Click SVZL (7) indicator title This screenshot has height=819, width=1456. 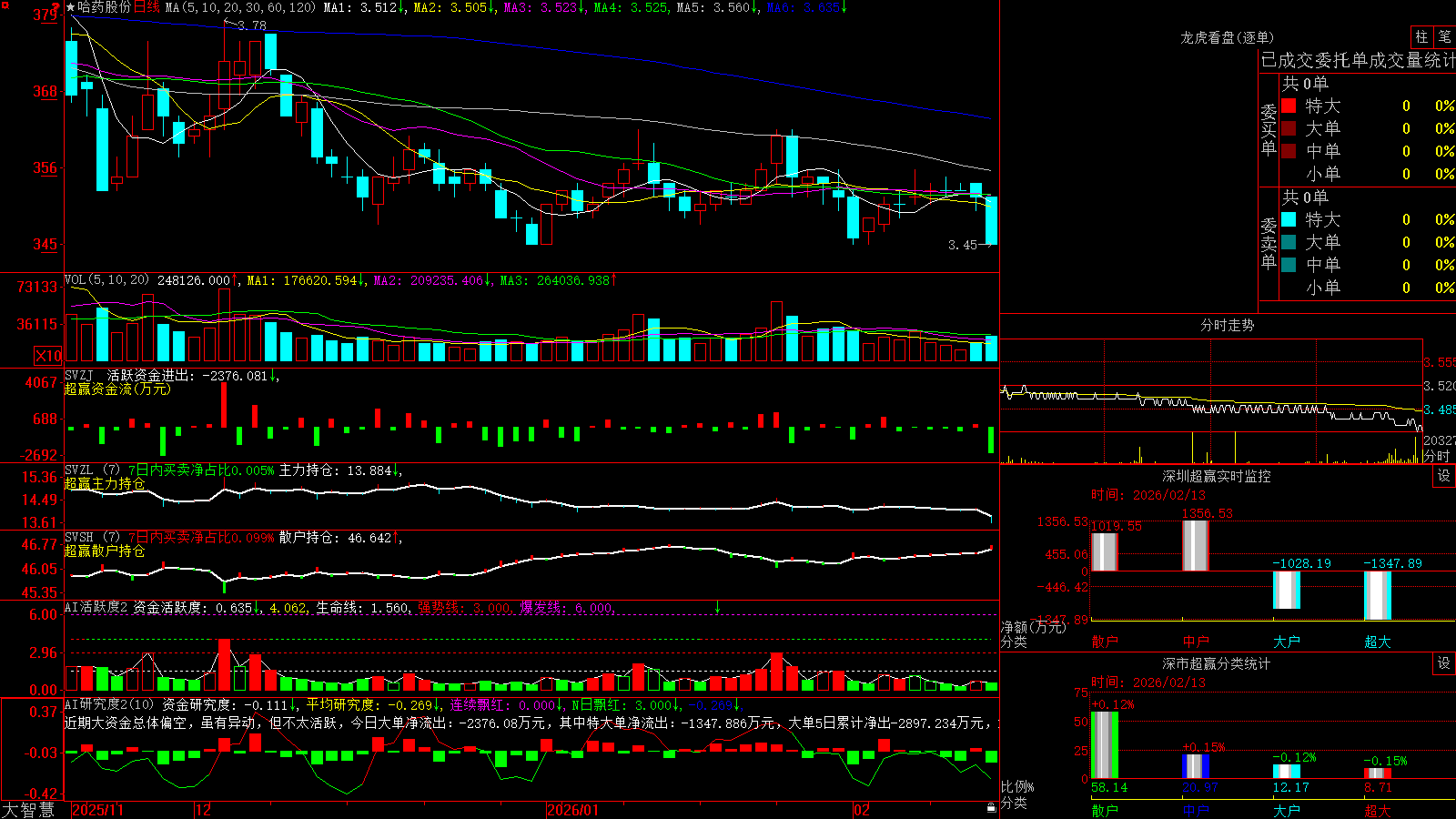point(92,470)
